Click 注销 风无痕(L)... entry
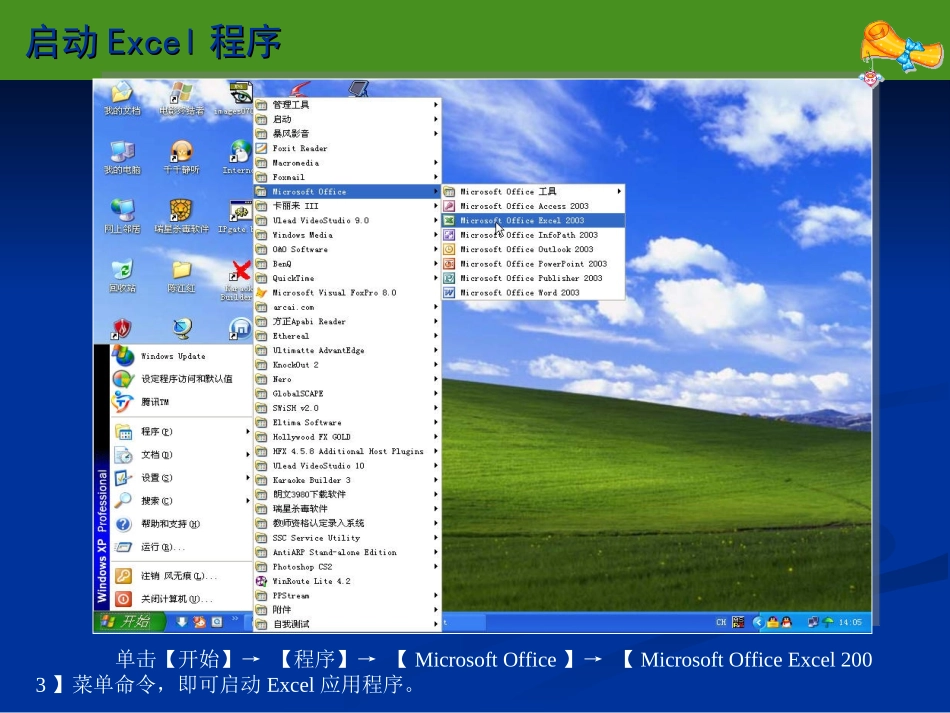The width and height of the screenshot is (950, 713). [181, 575]
